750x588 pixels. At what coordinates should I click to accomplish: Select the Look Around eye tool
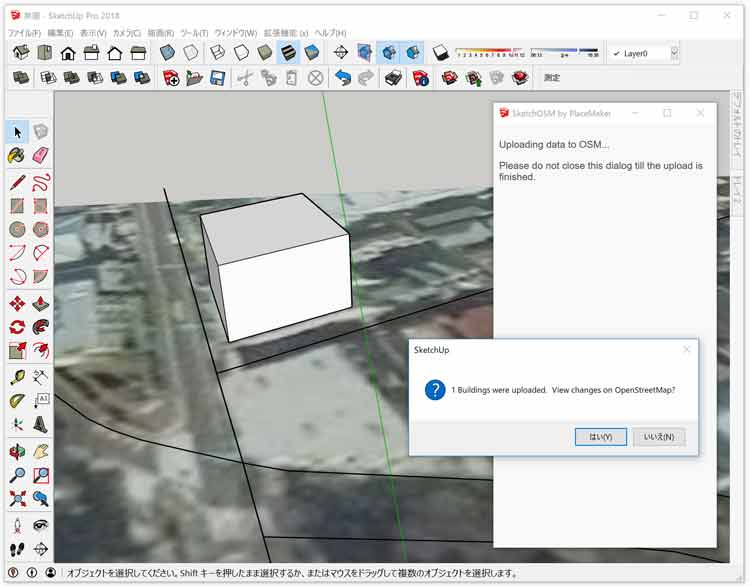pos(41,525)
